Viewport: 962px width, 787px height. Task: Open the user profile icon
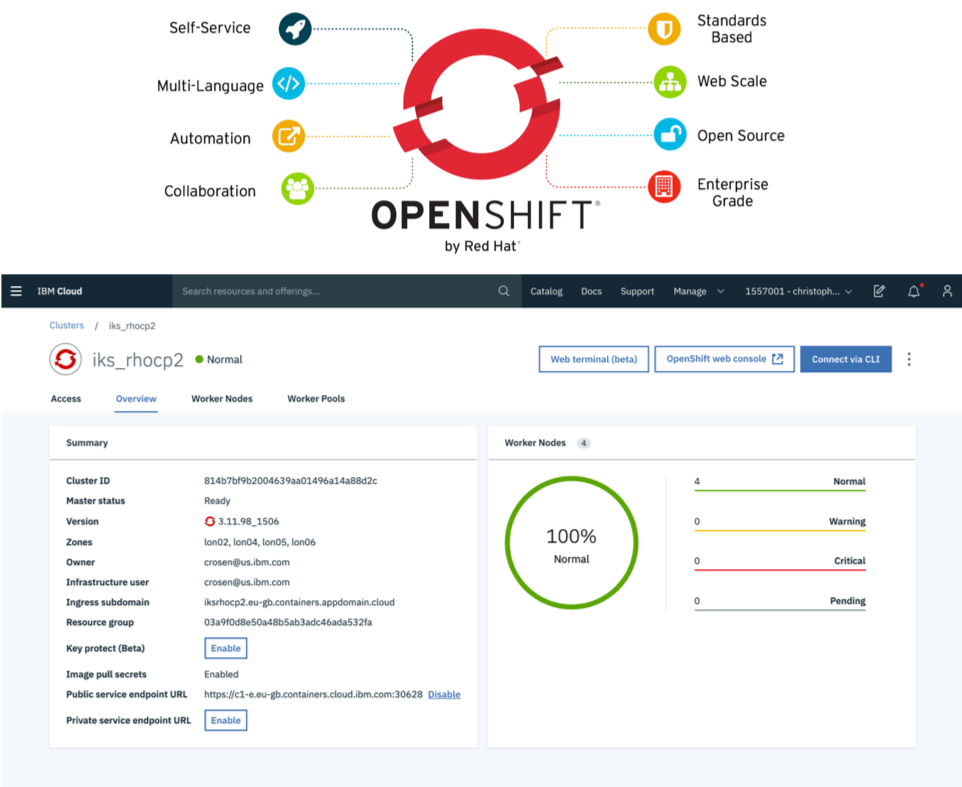point(947,291)
